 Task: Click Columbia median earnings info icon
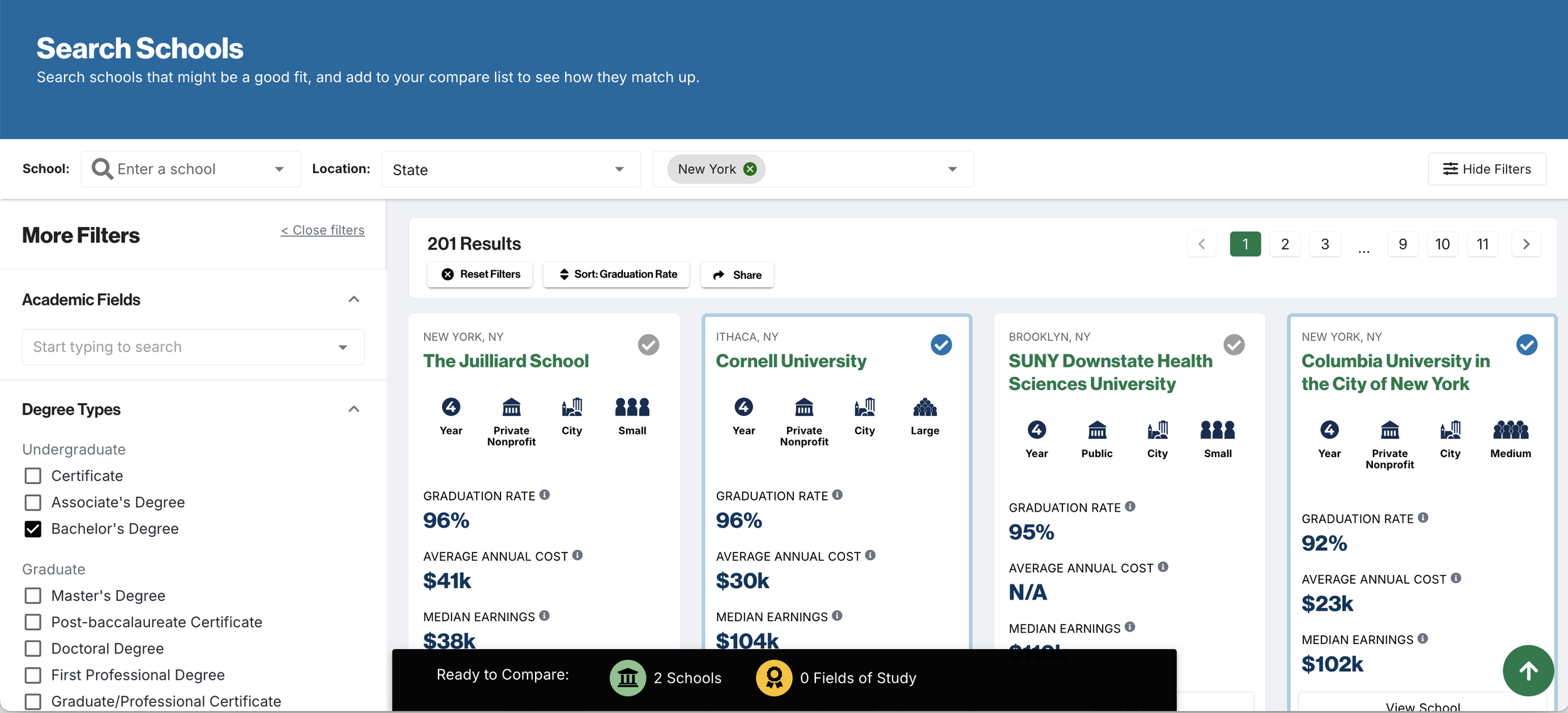1422,638
